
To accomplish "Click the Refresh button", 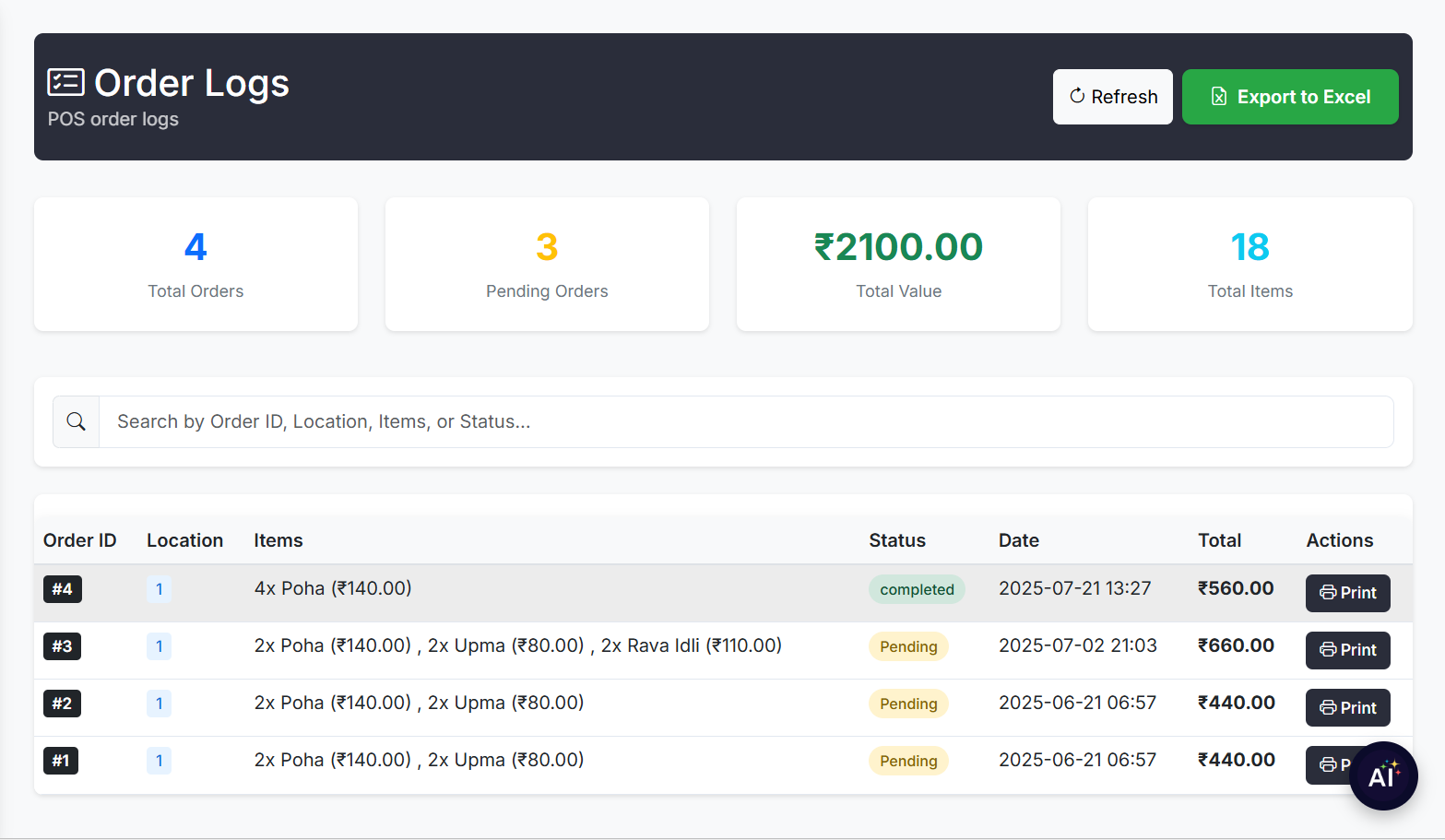I will 1112,97.
